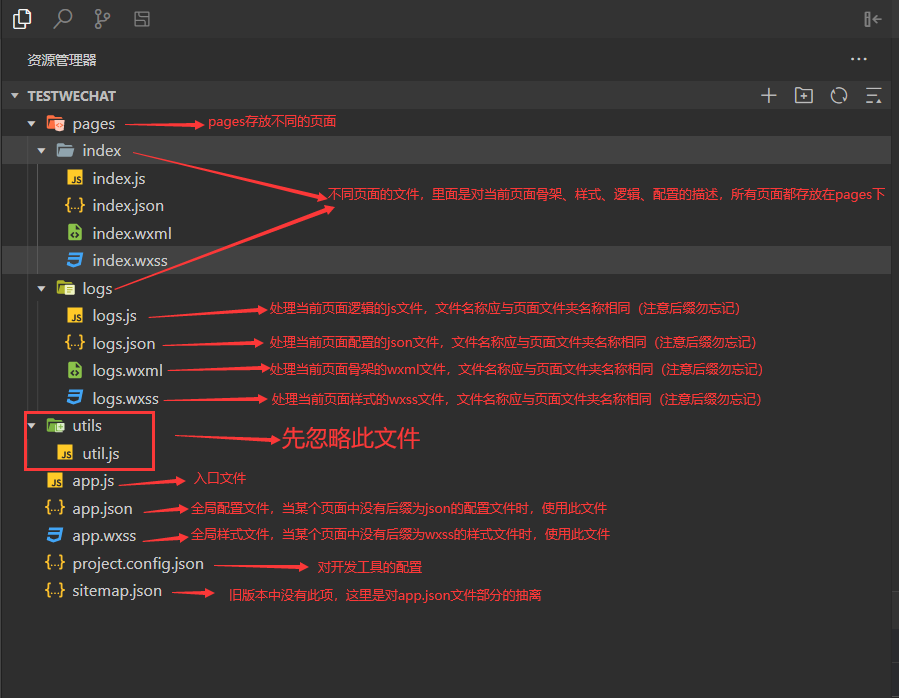
Task: Open the logs.wxml file
Action: click(127, 371)
